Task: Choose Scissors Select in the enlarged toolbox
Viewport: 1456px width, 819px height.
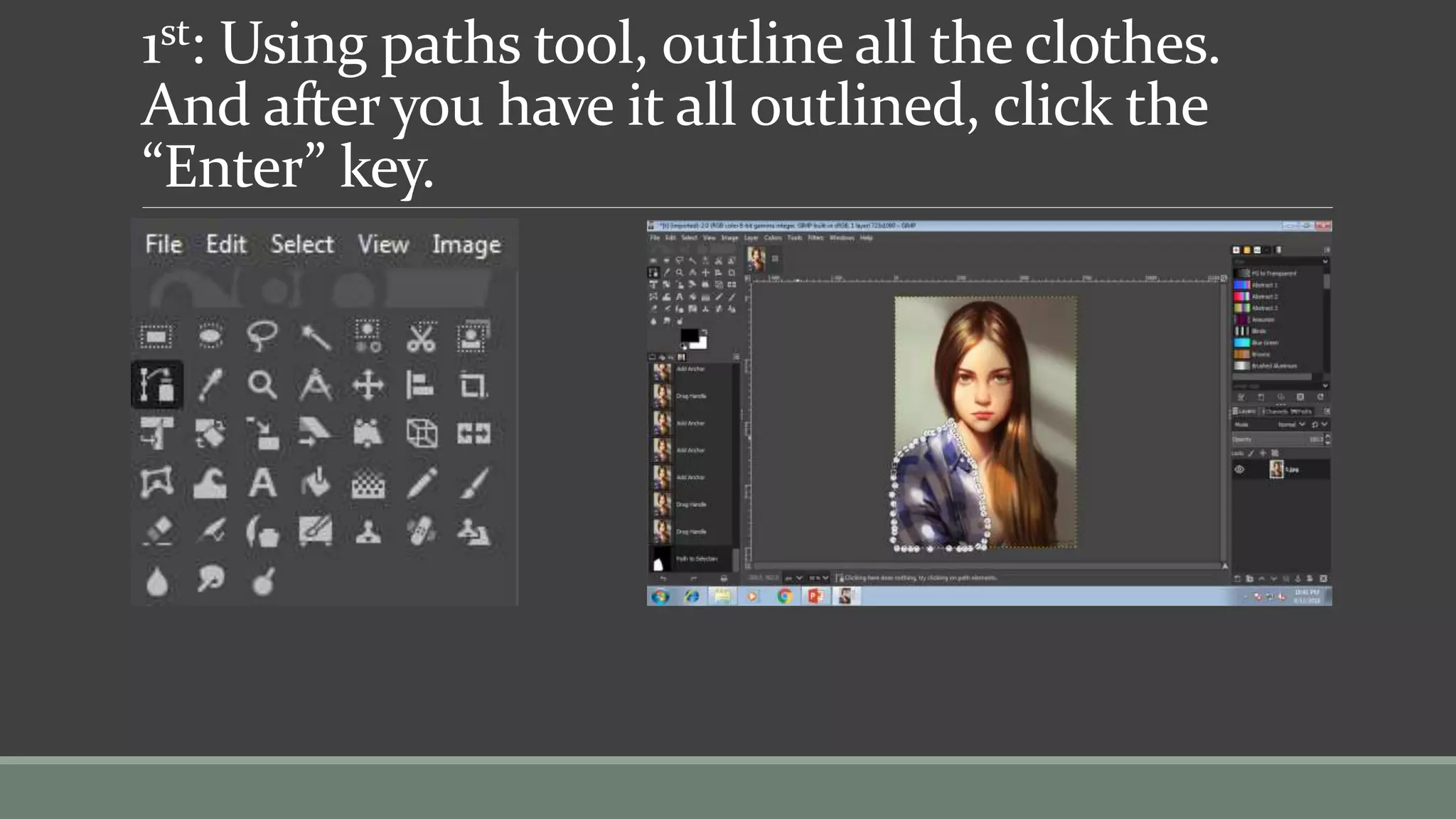Action: click(421, 337)
